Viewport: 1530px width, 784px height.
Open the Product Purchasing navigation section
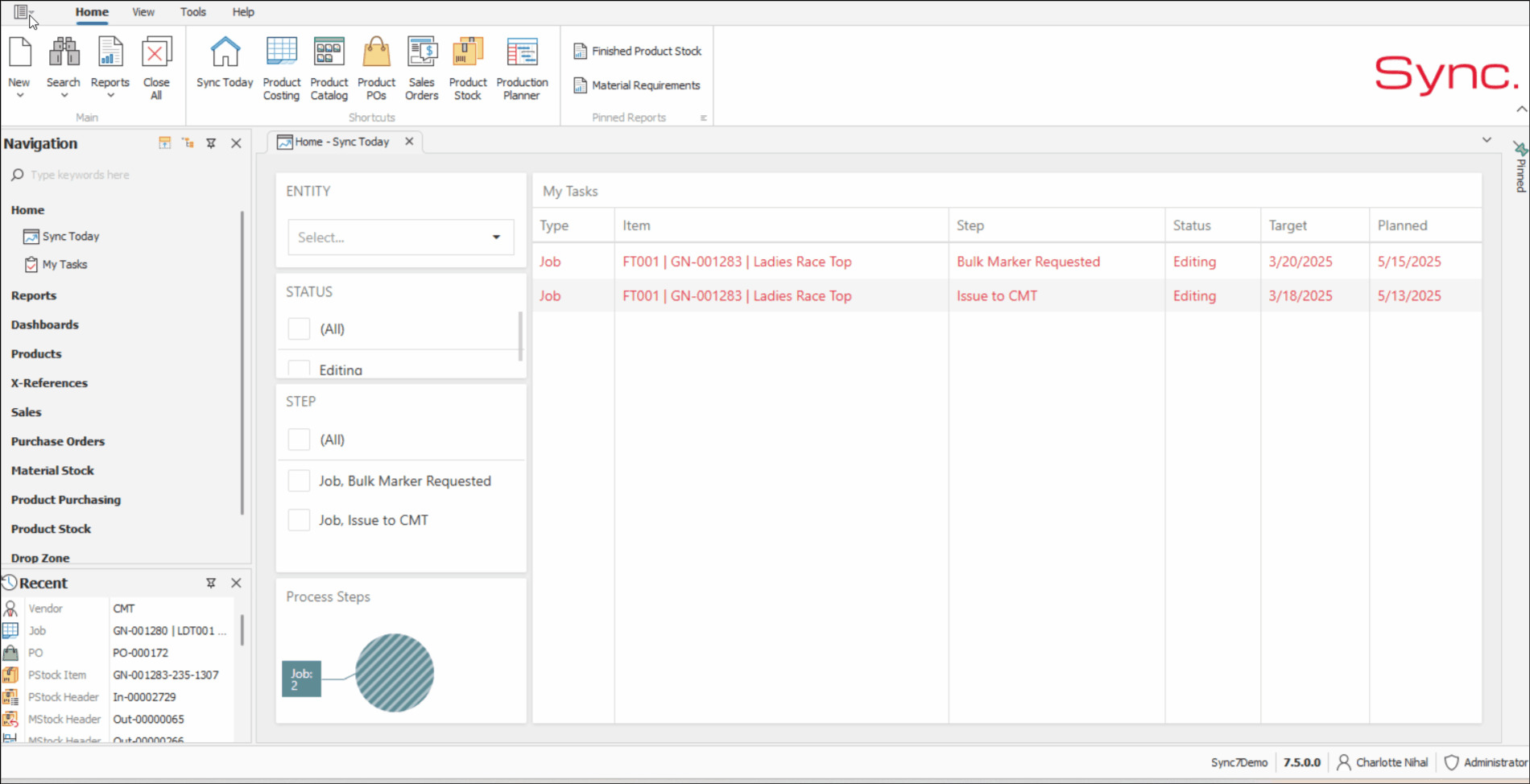click(x=66, y=500)
